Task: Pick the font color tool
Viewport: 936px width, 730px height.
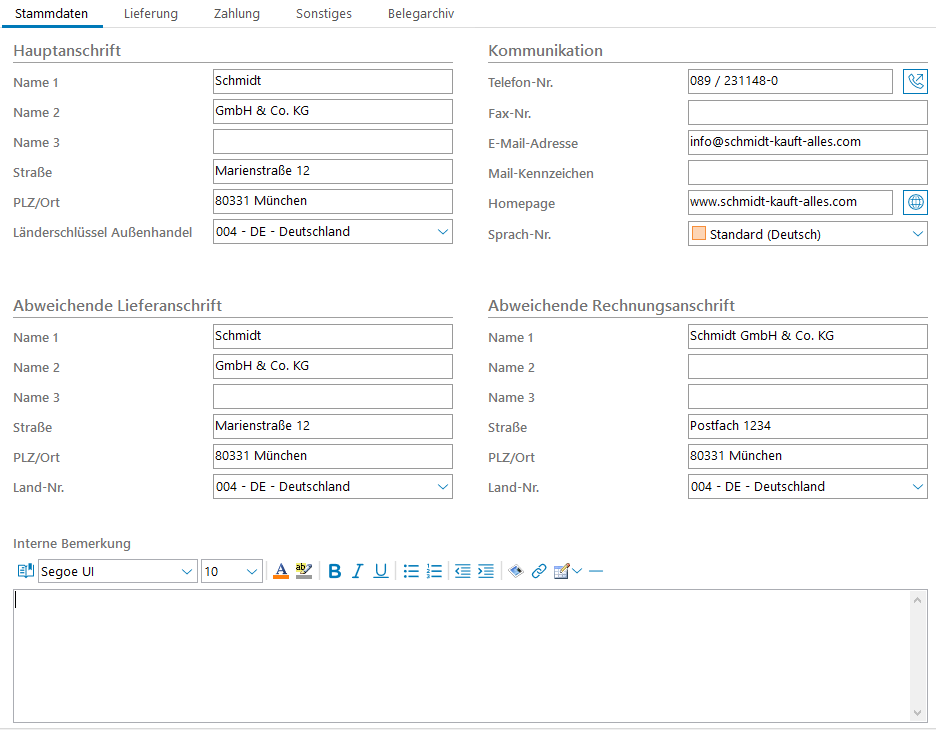Action: pyautogui.click(x=281, y=571)
